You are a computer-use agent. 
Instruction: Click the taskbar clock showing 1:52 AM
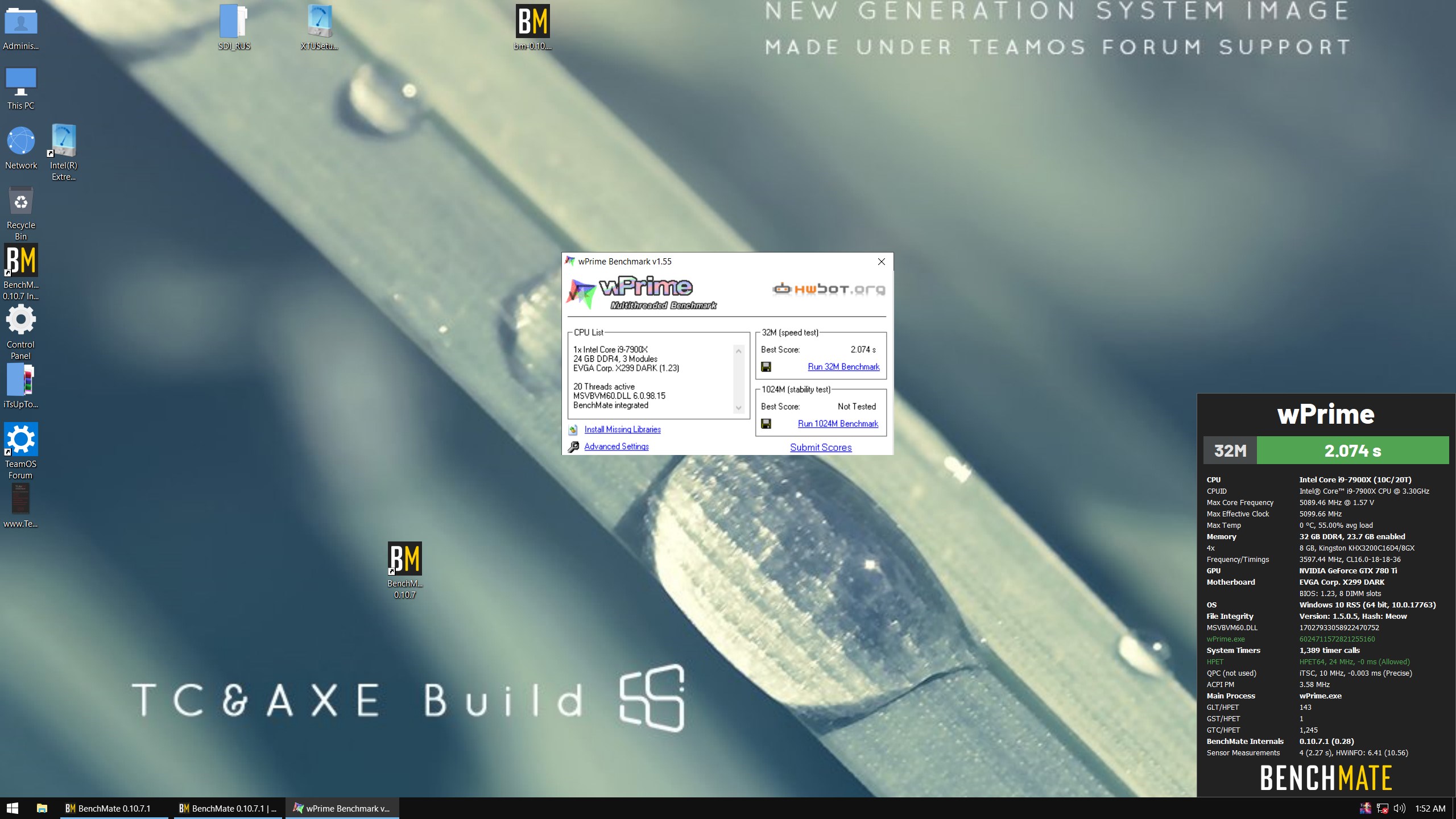tap(1430, 808)
